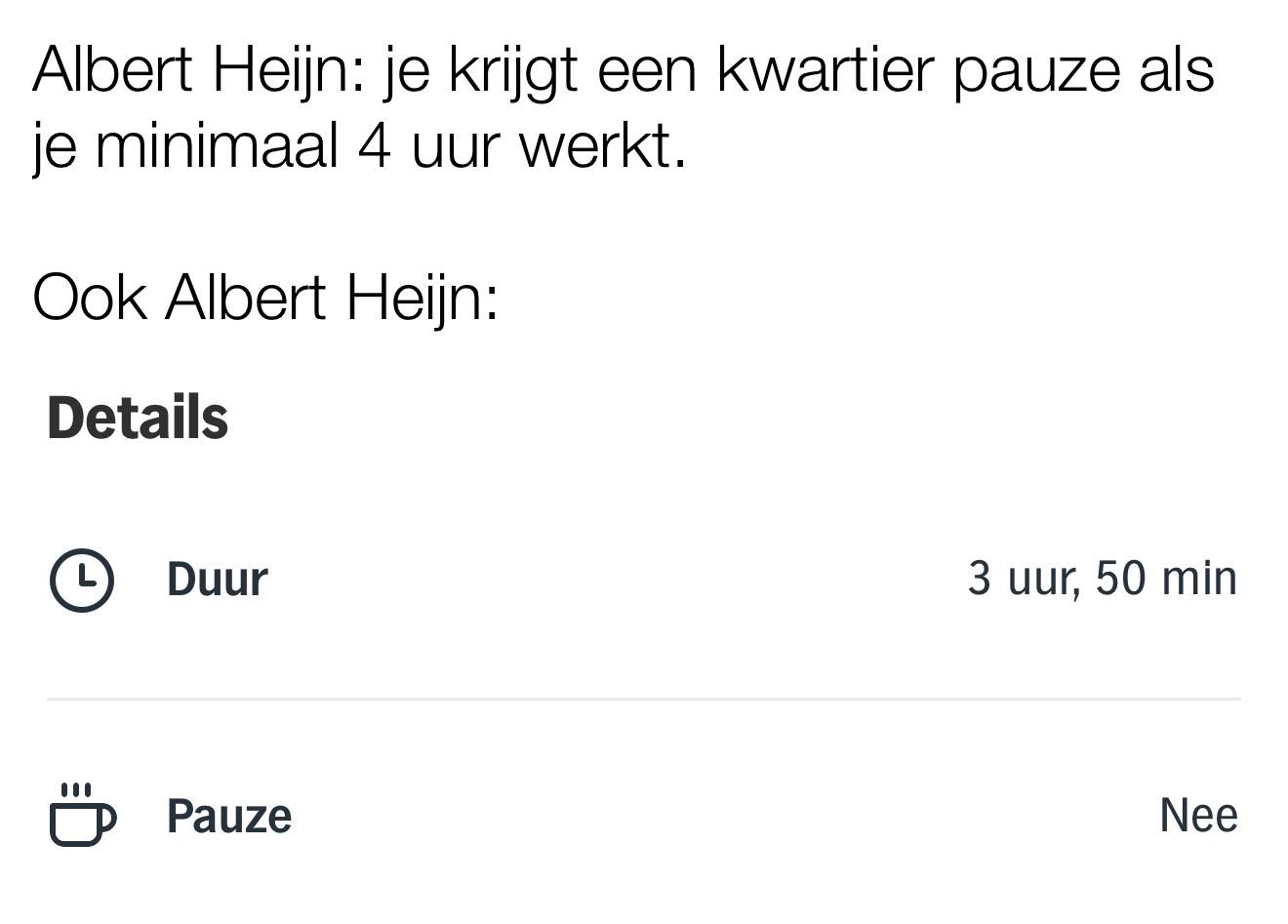Click the word 'werkt.' ending the sentence
The height and width of the screenshot is (924, 1288).
point(603,146)
